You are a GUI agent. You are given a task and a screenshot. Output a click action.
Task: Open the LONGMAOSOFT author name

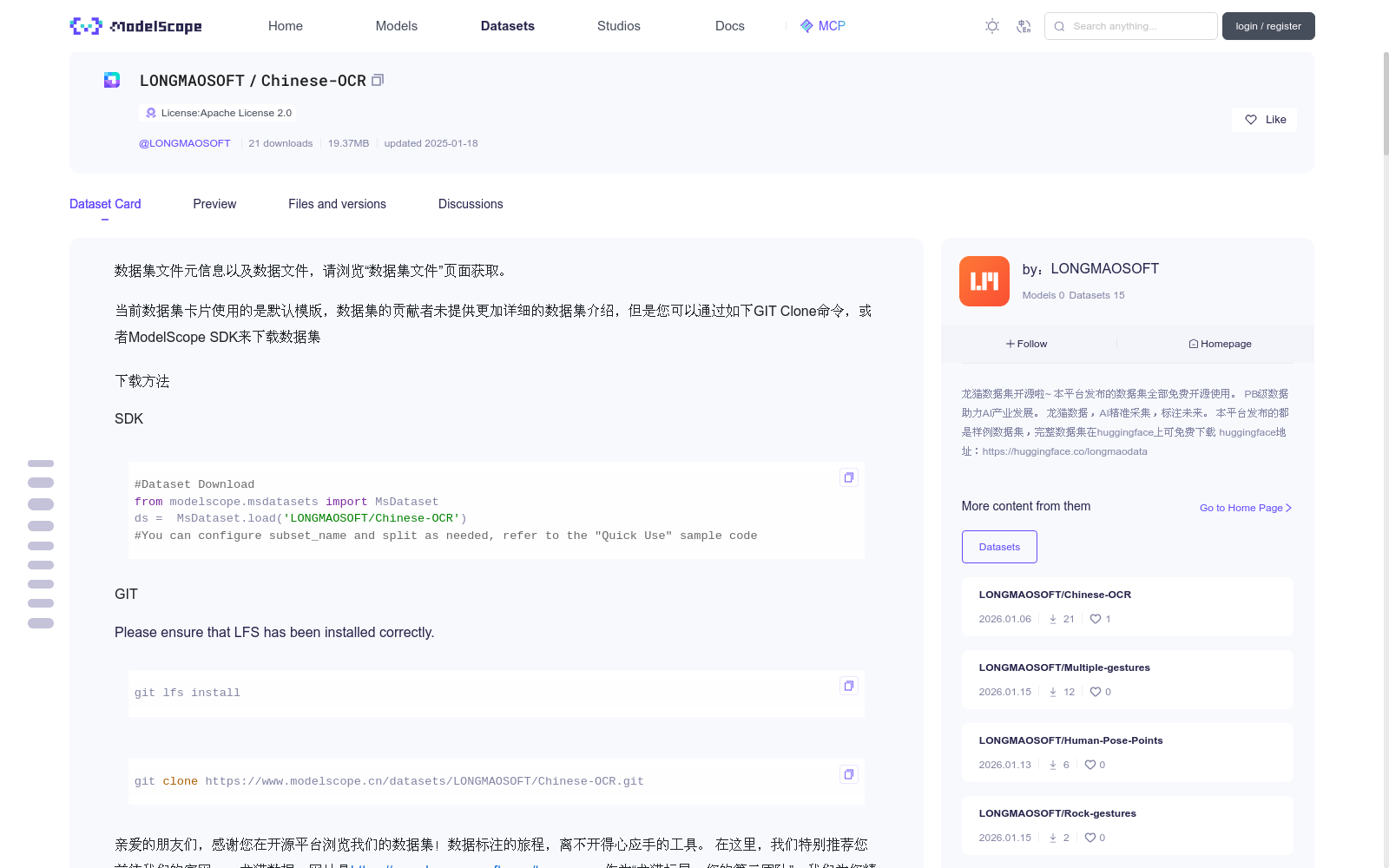pyautogui.click(x=1104, y=269)
